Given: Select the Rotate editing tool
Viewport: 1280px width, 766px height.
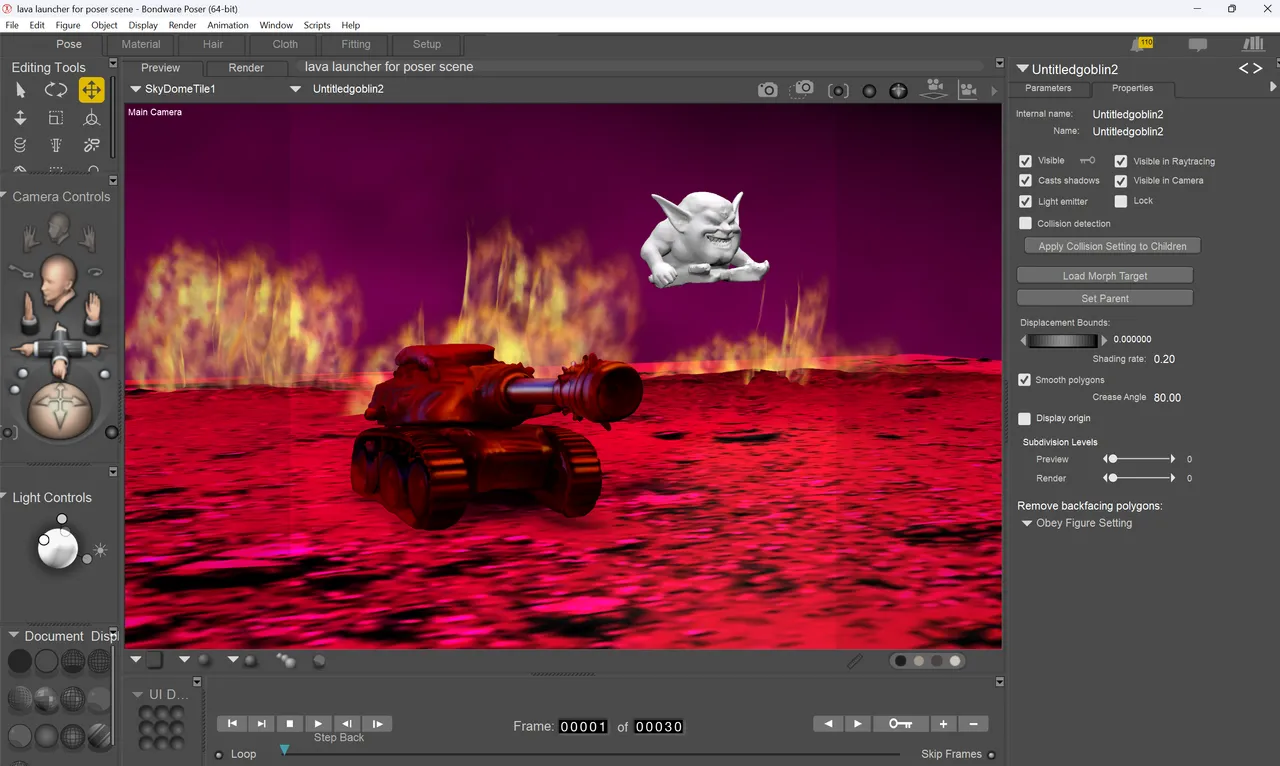Looking at the screenshot, I should tap(56, 90).
